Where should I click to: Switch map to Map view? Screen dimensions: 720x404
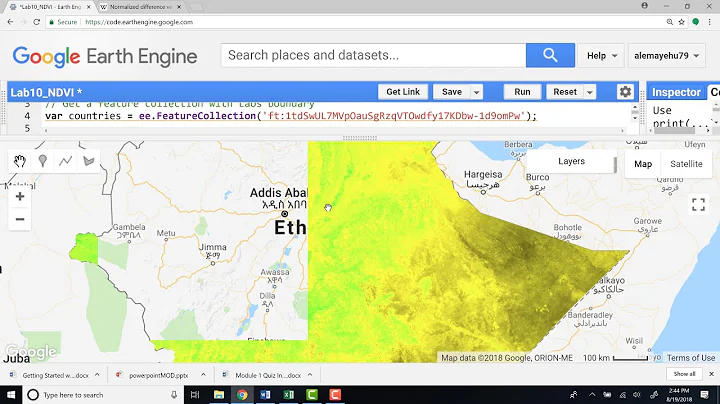[x=643, y=164]
